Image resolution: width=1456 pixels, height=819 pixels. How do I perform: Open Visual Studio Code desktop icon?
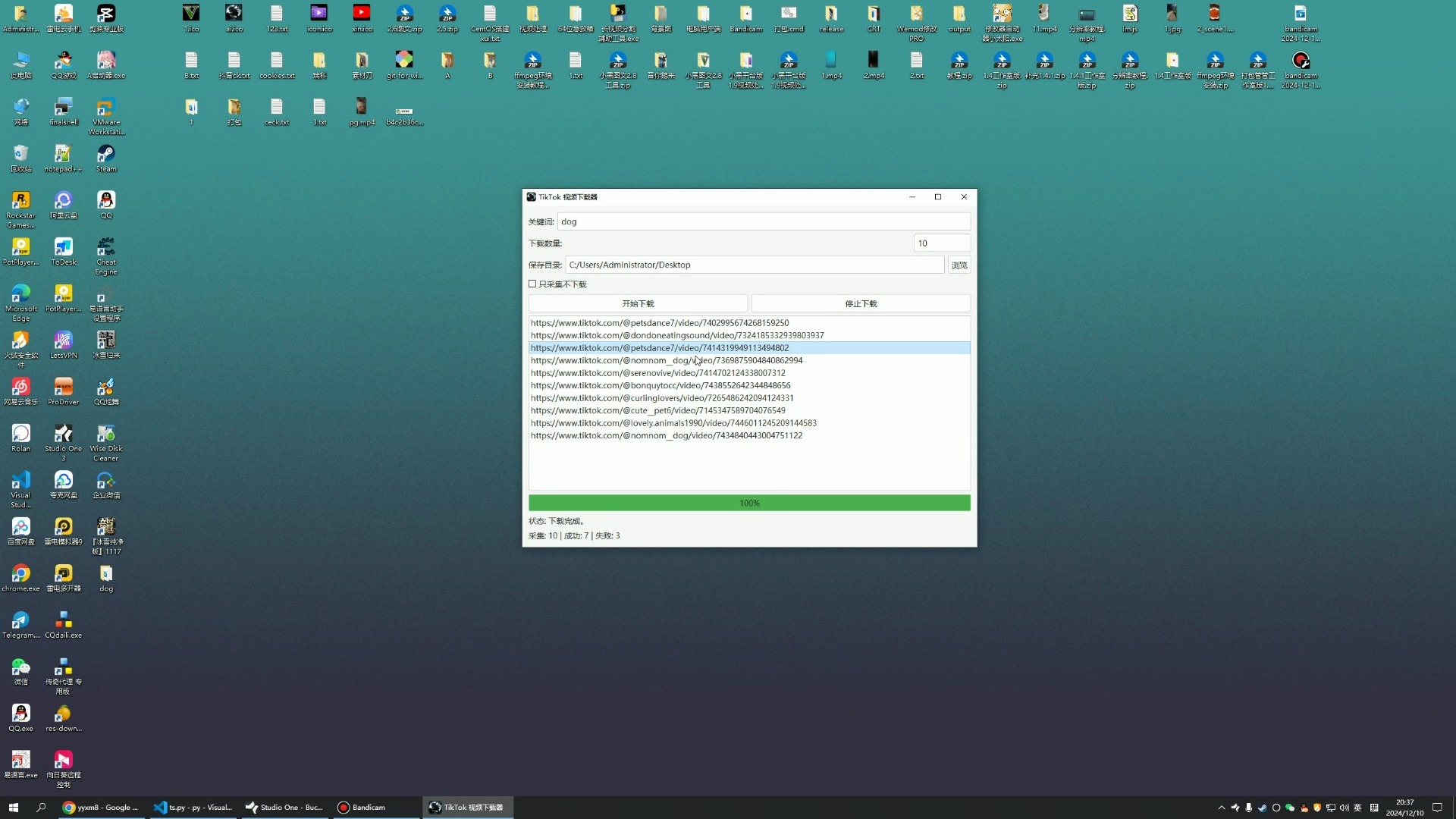(x=21, y=489)
